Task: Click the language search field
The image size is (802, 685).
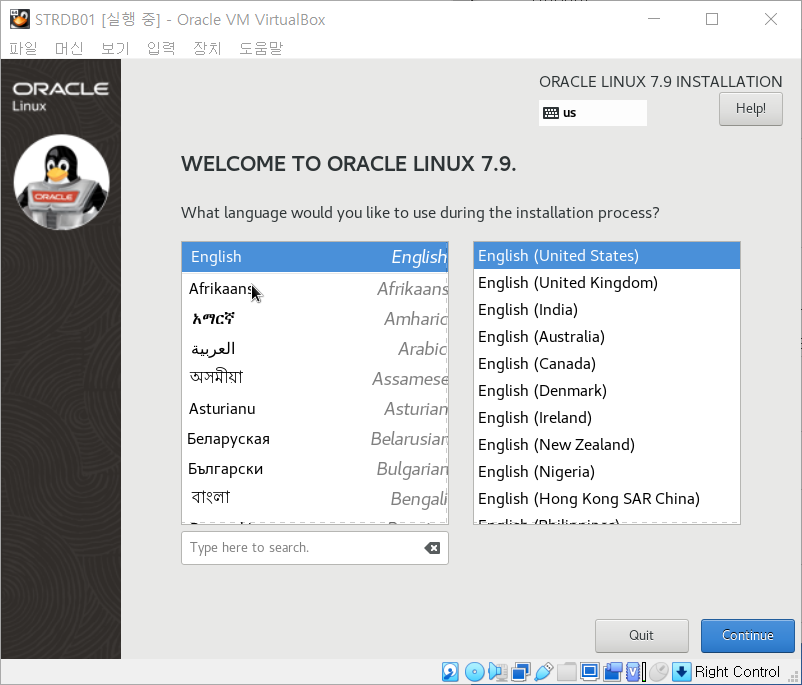Action: (315, 548)
